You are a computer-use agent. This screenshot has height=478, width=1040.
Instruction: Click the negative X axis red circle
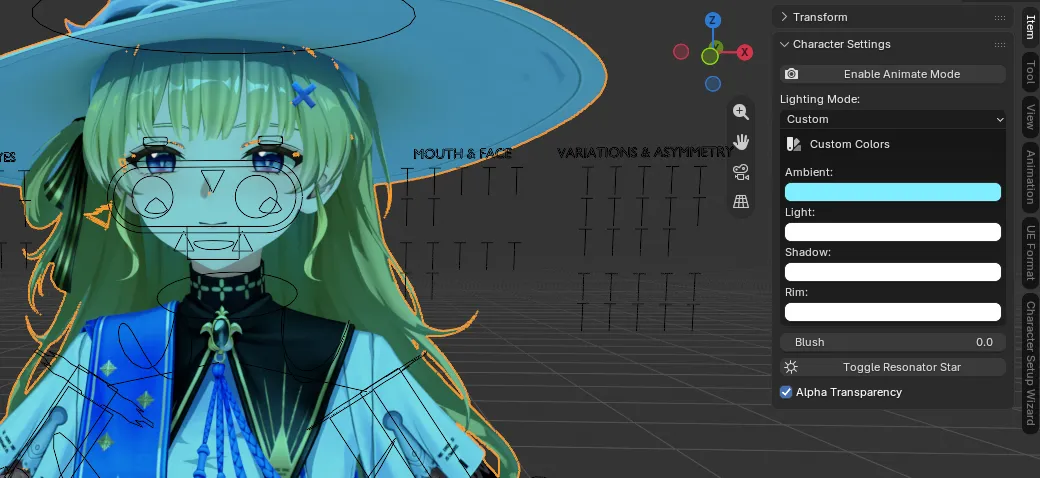point(681,52)
